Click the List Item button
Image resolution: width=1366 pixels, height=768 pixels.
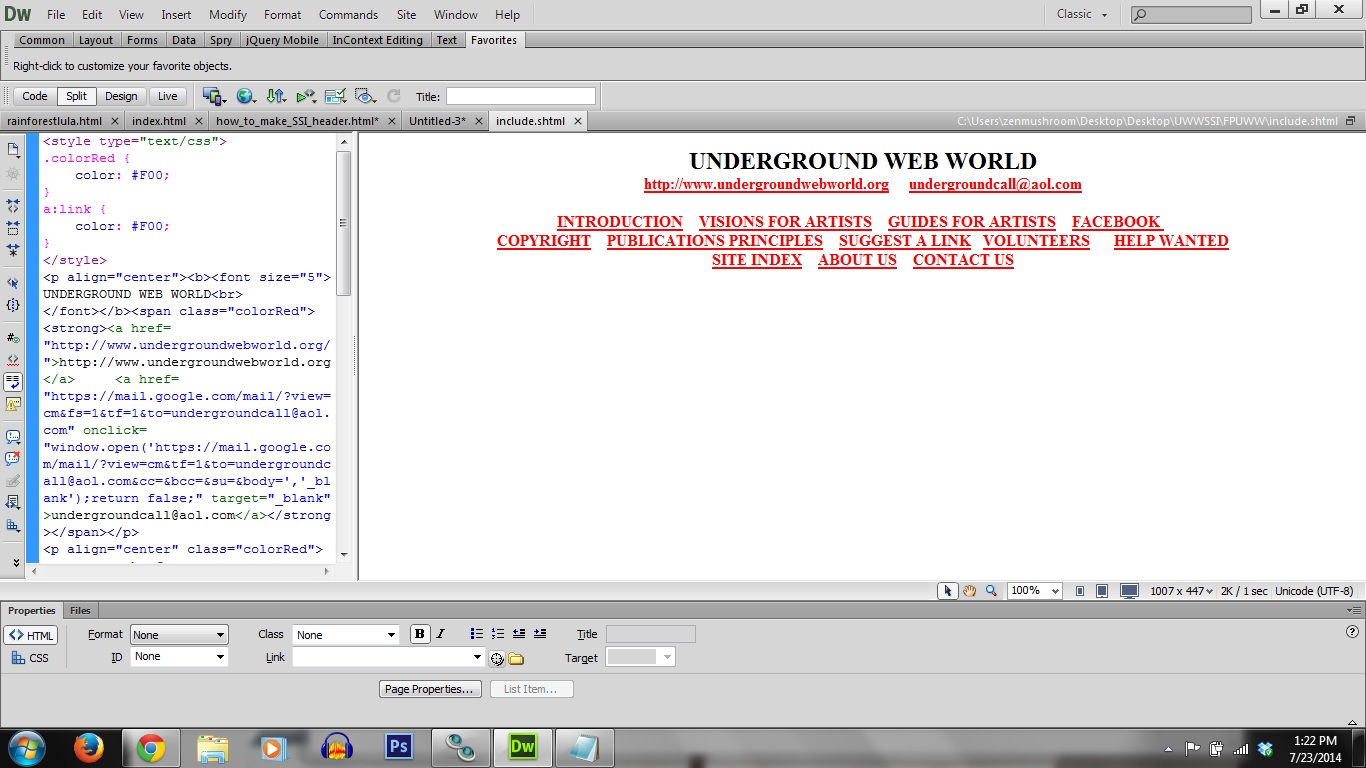pyautogui.click(x=531, y=688)
